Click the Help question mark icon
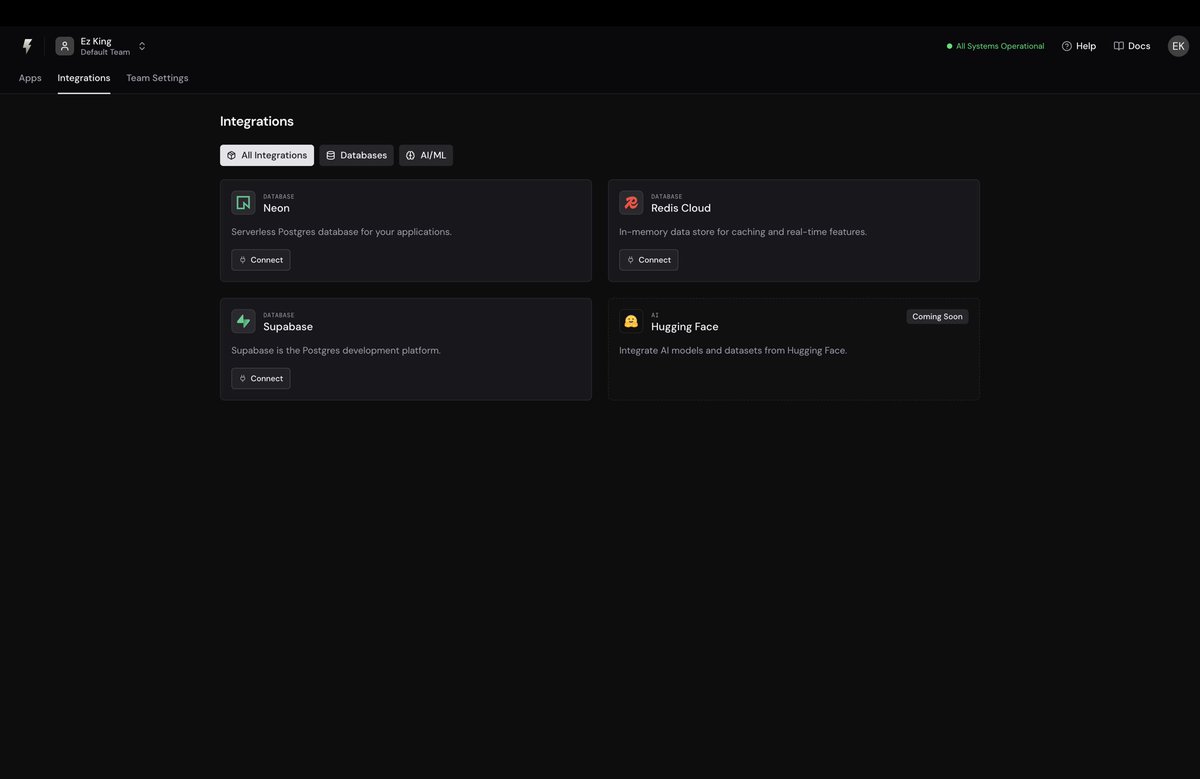The image size is (1200, 779). pos(1067,46)
